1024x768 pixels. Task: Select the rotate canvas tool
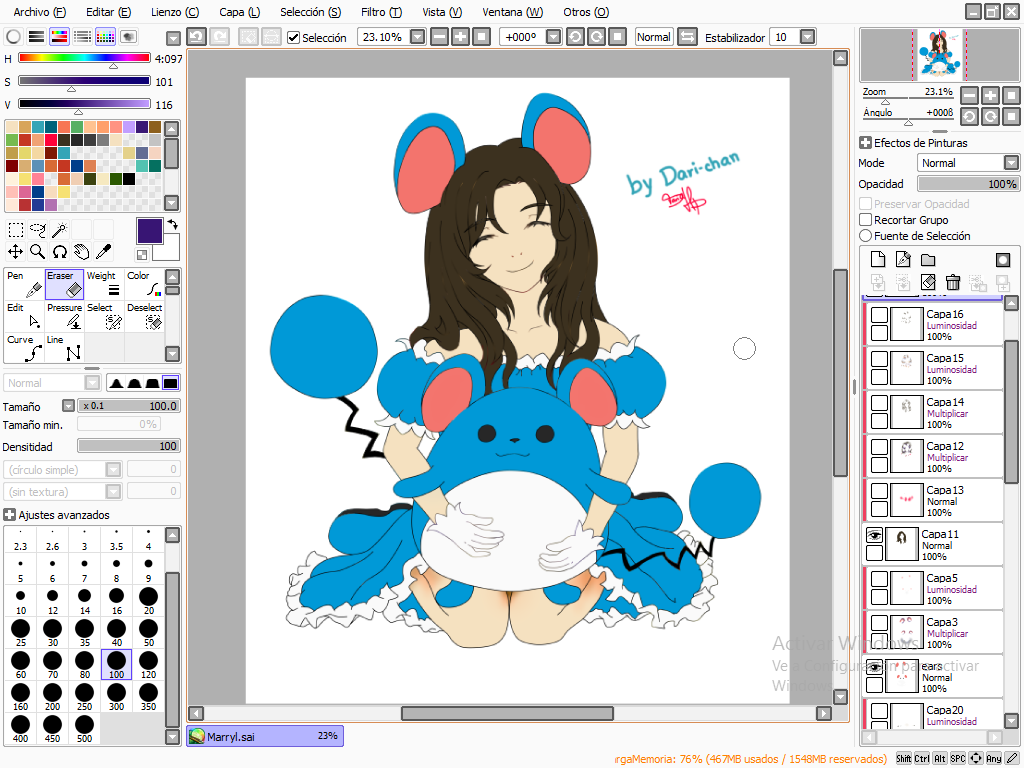59,251
